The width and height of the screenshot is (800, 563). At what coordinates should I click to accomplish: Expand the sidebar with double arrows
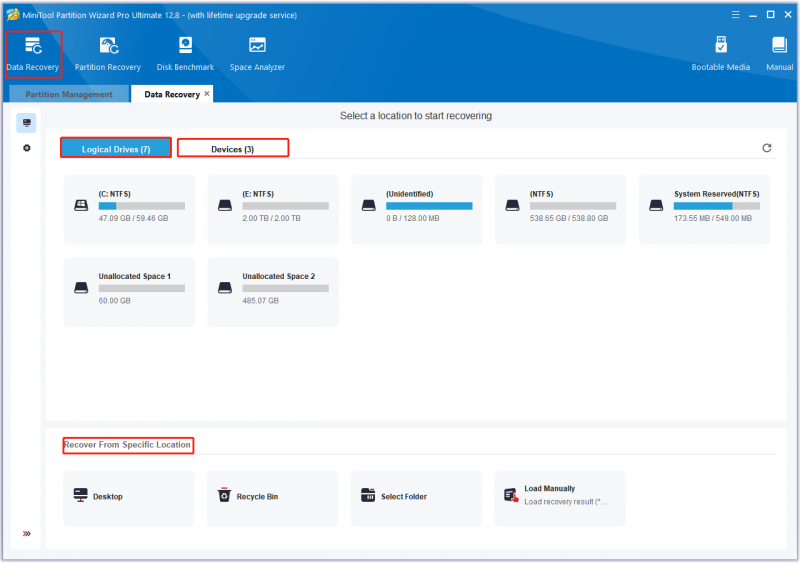[27, 534]
